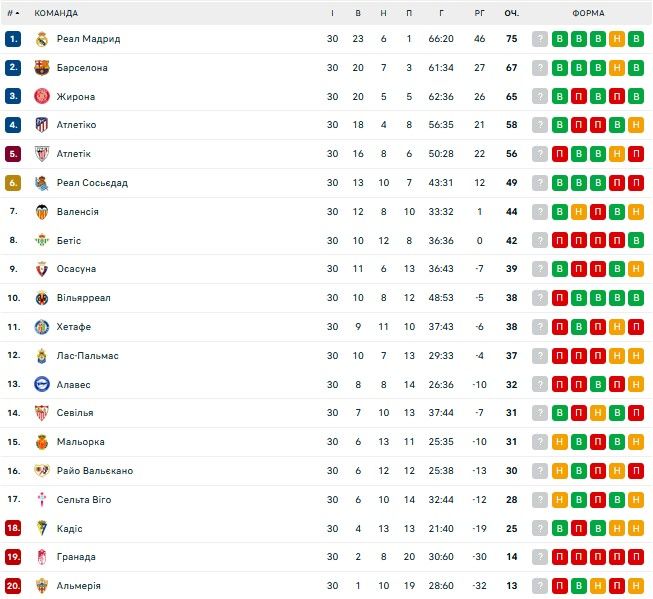The image size is (653, 599).
Task: Click the Вільярреал yellow crest
Action: [42, 298]
